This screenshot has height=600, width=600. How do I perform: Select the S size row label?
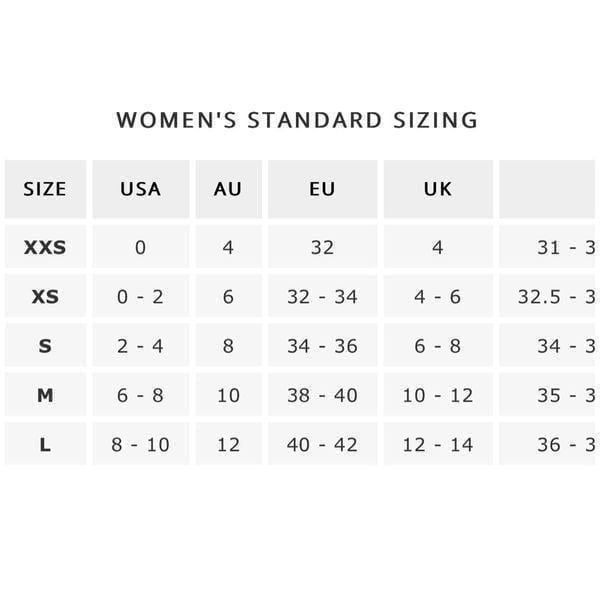(45, 346)
